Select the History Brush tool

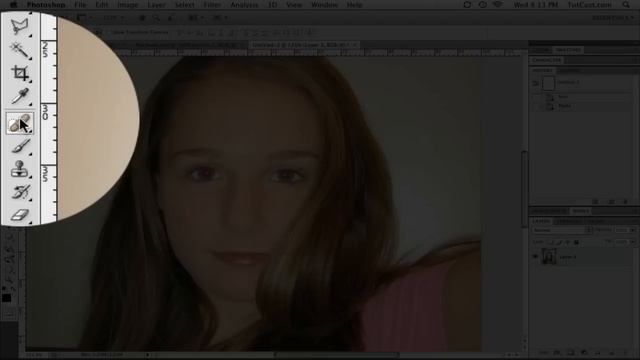(x=20, y=192)
